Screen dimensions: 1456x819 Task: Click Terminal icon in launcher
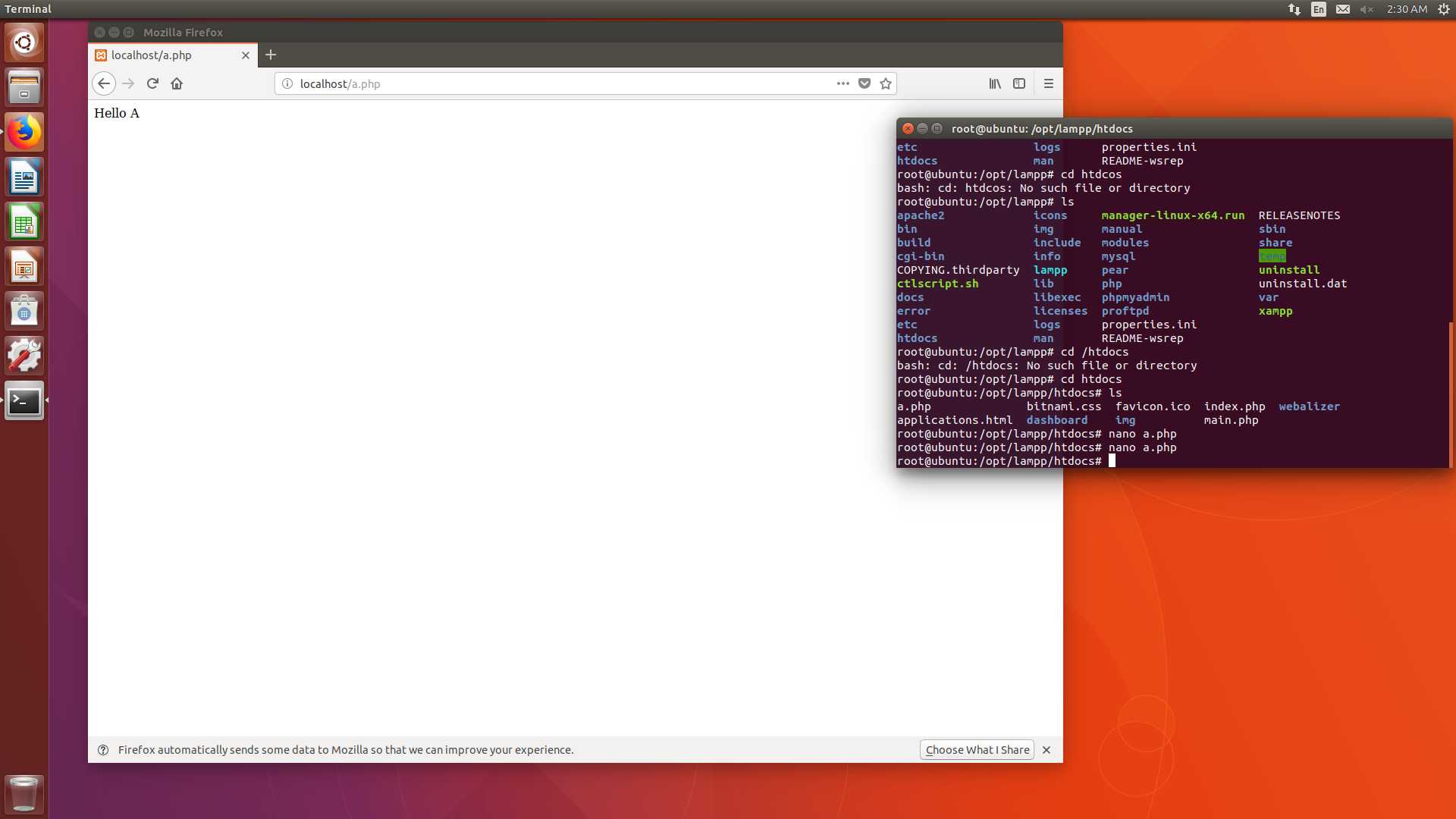24,400
